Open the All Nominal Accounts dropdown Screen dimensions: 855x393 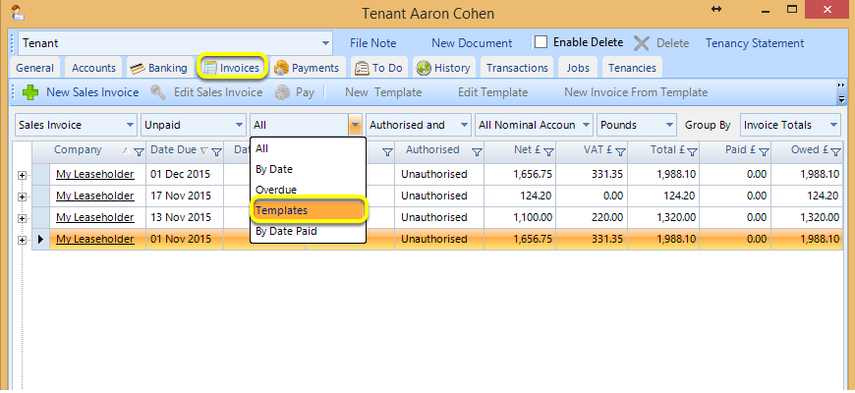(x=586, y=125)
